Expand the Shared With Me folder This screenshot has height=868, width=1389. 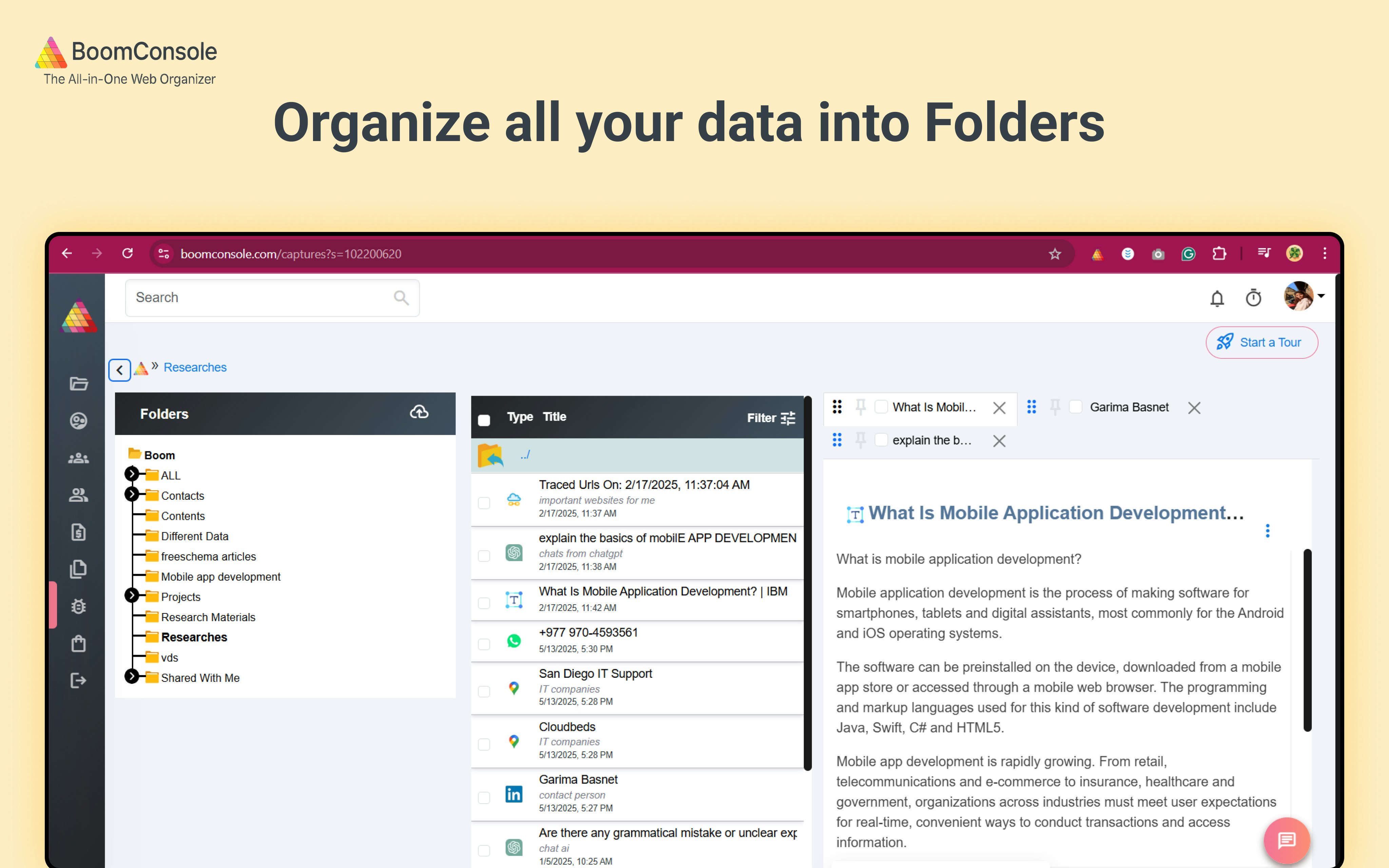(132, 676)
